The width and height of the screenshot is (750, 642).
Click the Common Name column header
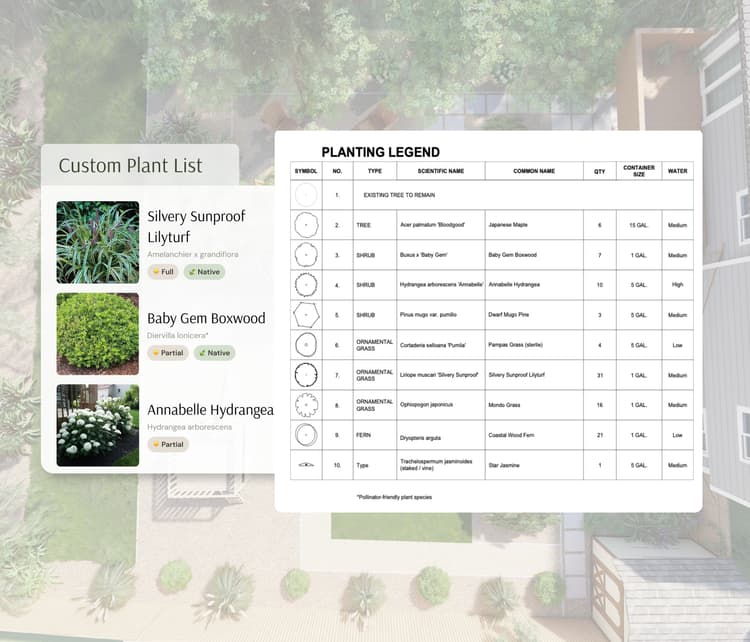pyautogui.click(x=534, y=171)
